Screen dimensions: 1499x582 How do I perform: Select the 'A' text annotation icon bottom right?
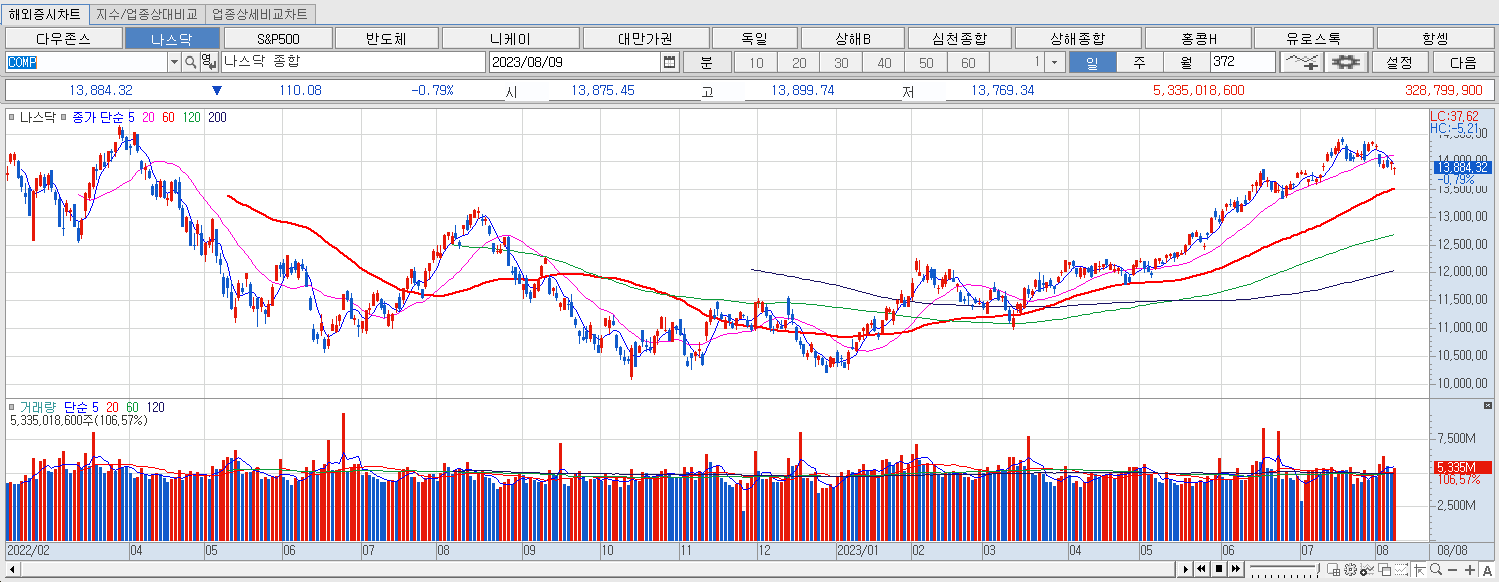tap(1488, 571)
